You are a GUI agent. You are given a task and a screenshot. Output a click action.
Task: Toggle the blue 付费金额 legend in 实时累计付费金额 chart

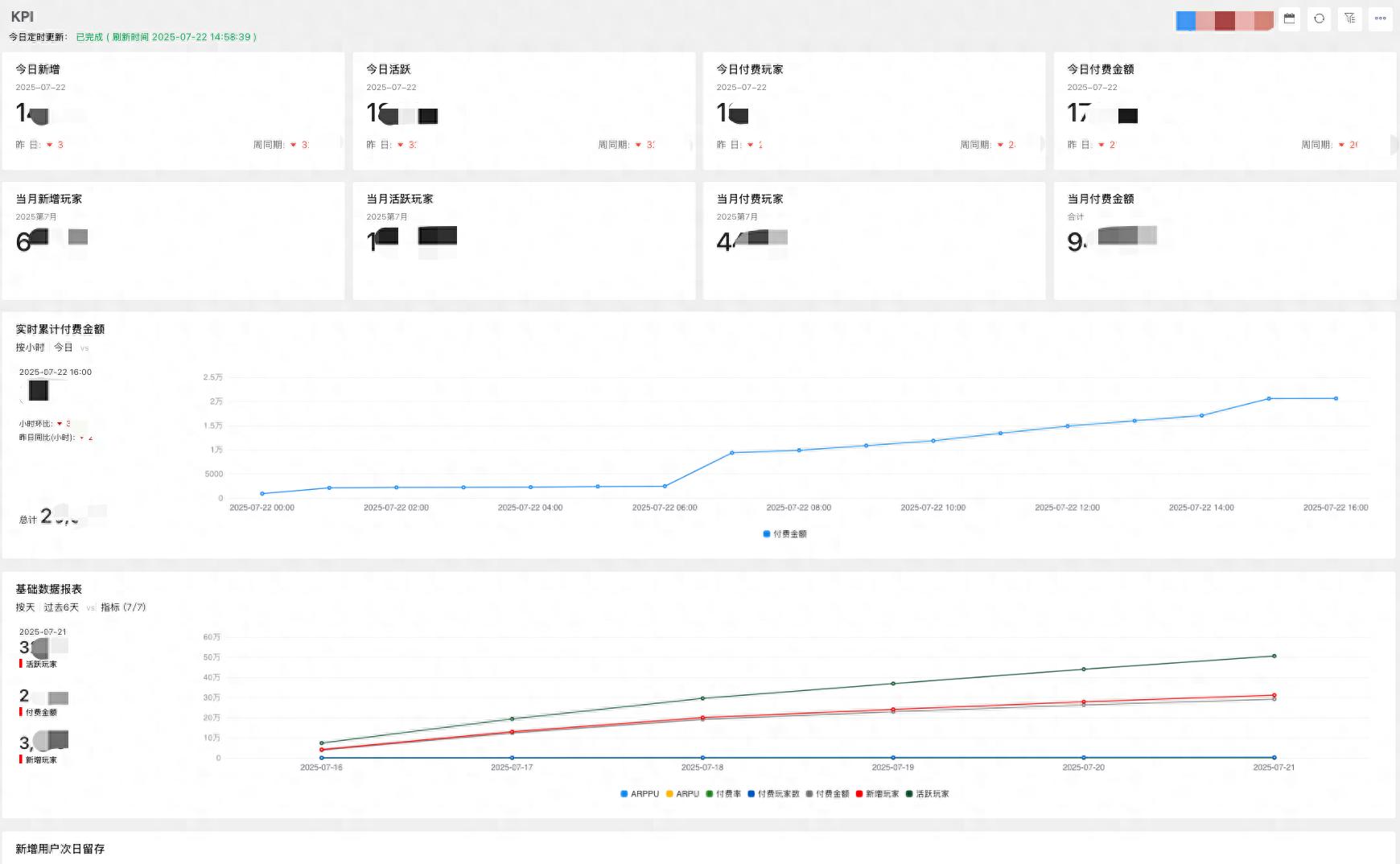point(784,534)
